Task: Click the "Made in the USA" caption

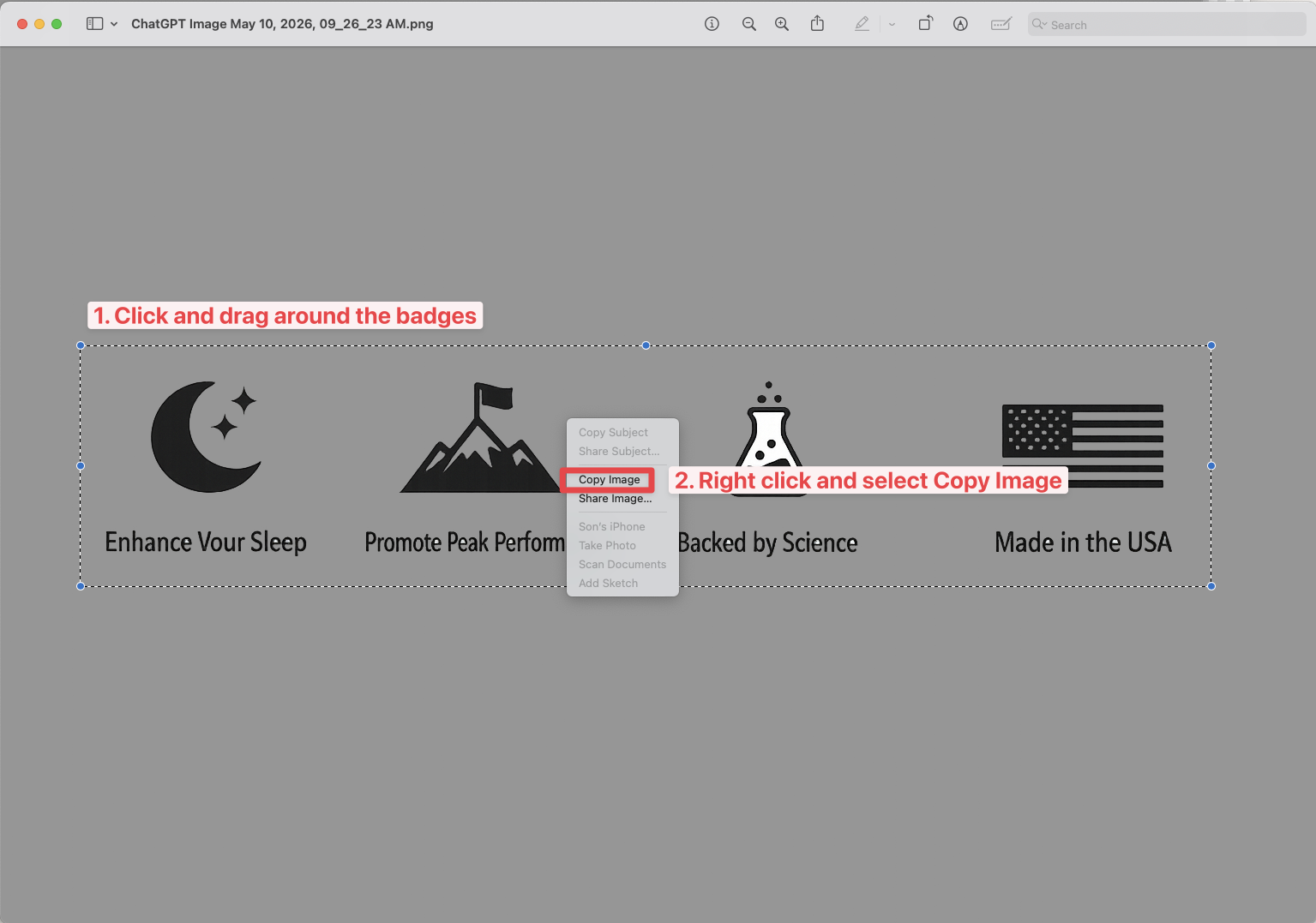Action: (1083, 542)
